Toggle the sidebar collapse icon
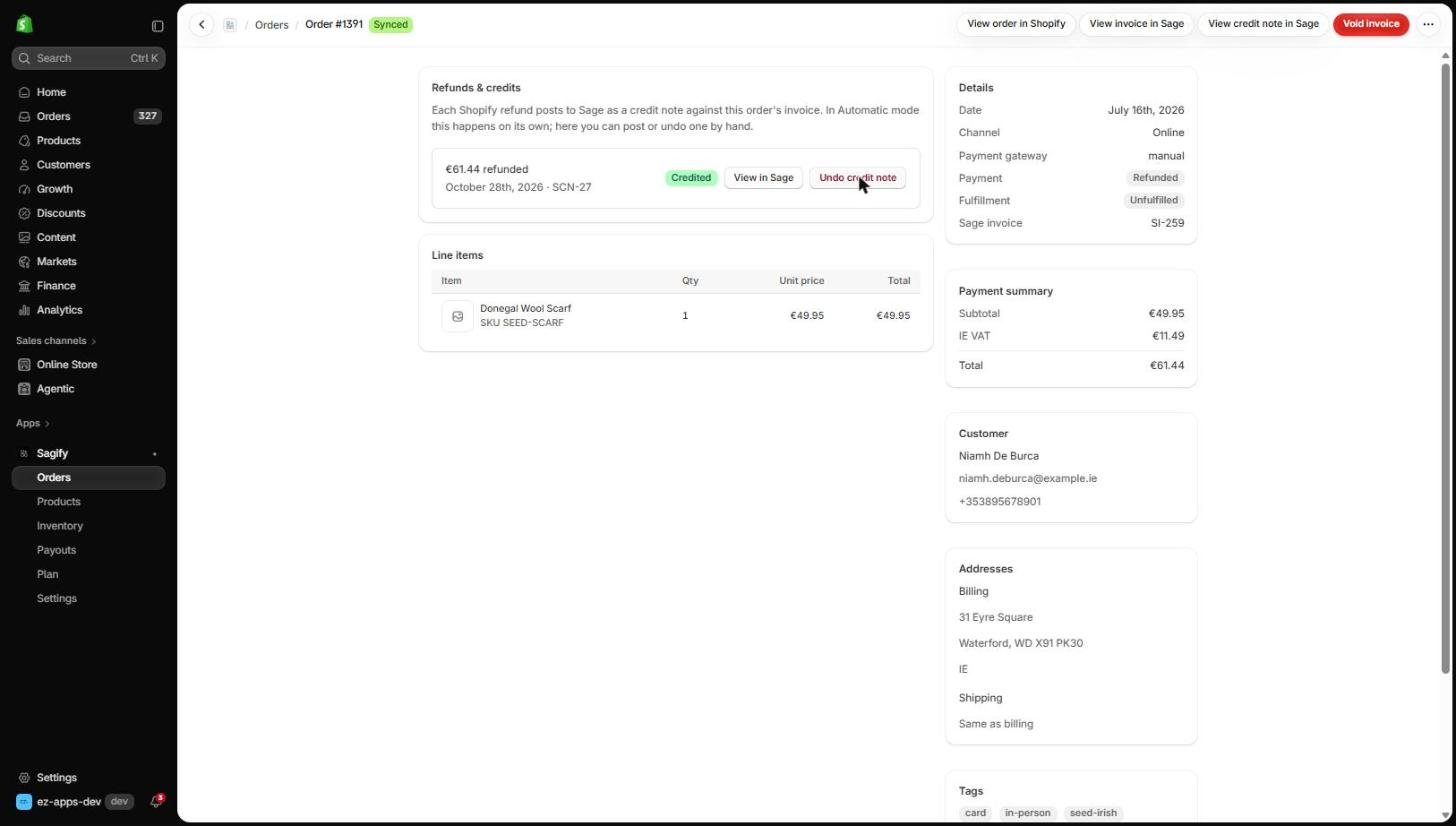Screen dimensions: 1456x826 click(x=157, y=26)
